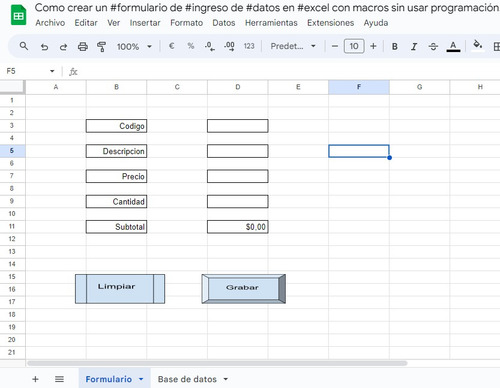Click the Precio input cell D7
Image resolution: width=500 pixels, height=388 pixels.
(x=237, y=176)
